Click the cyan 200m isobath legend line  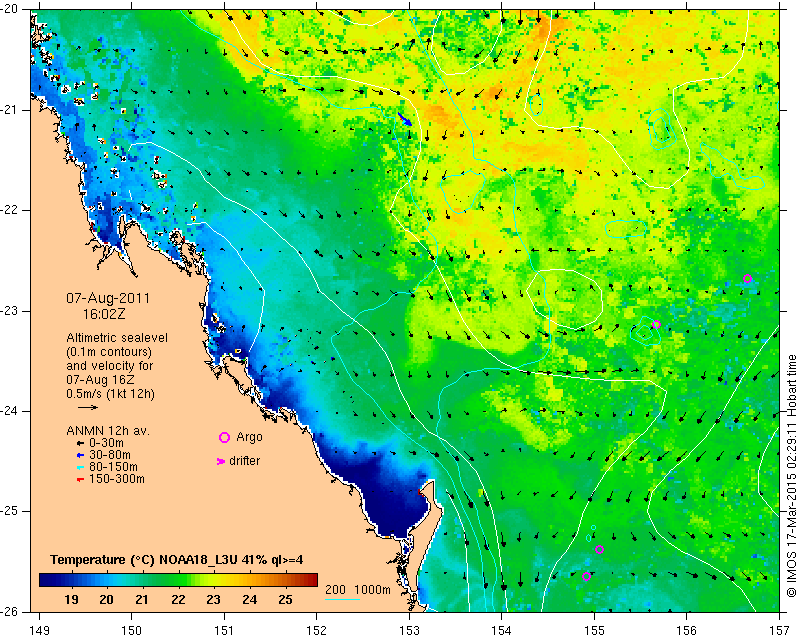342,599
